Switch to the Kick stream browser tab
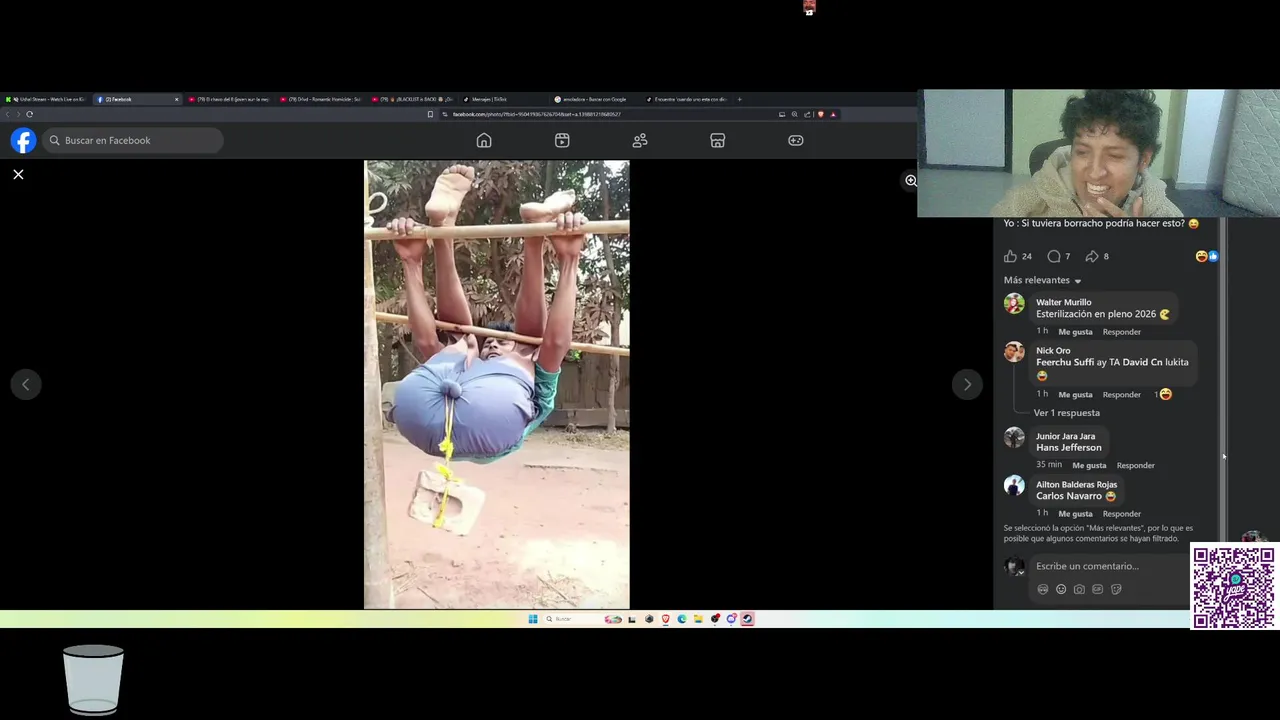Image resolution: width=1280 pixels, height=720 pixels. [x=46, y=99]
